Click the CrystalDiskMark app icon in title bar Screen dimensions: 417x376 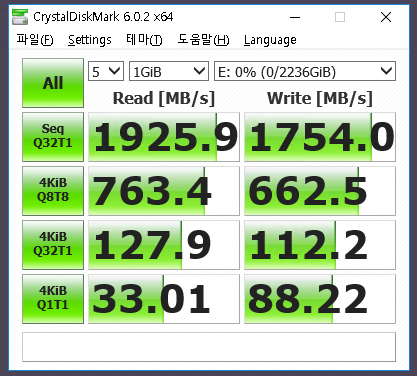click(20, 17)
